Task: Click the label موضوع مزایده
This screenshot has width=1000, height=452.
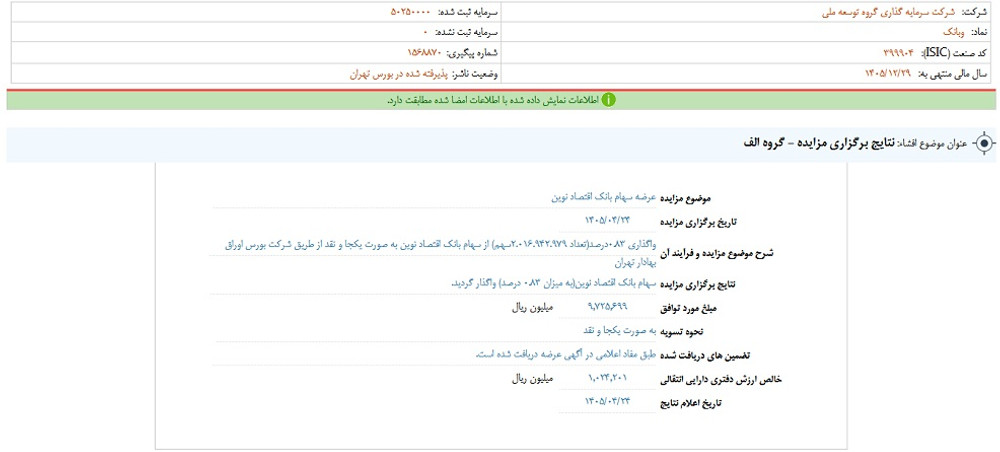Action: point(684,199)
